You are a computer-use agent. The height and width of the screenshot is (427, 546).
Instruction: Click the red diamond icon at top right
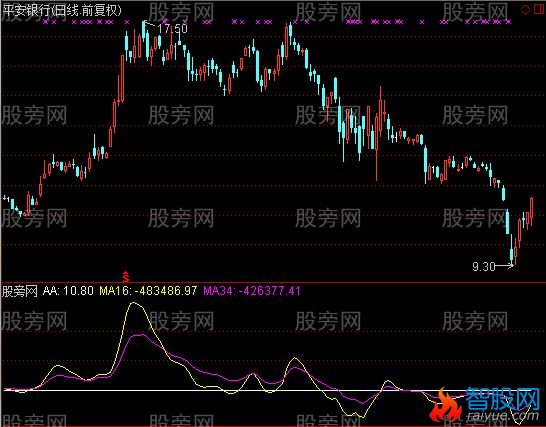tap(525, 10)
